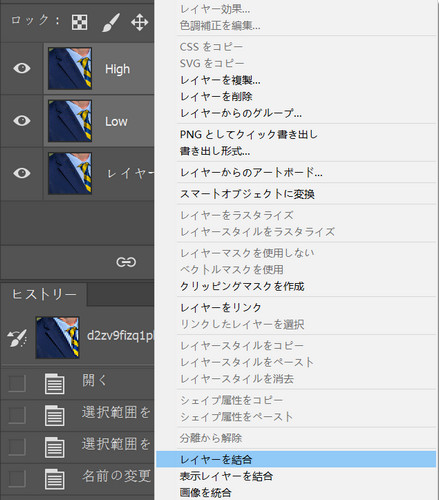Click 色調補正を編集... menu entry
Viewport: 439px width, 500px height.
[x=220, y=25]
